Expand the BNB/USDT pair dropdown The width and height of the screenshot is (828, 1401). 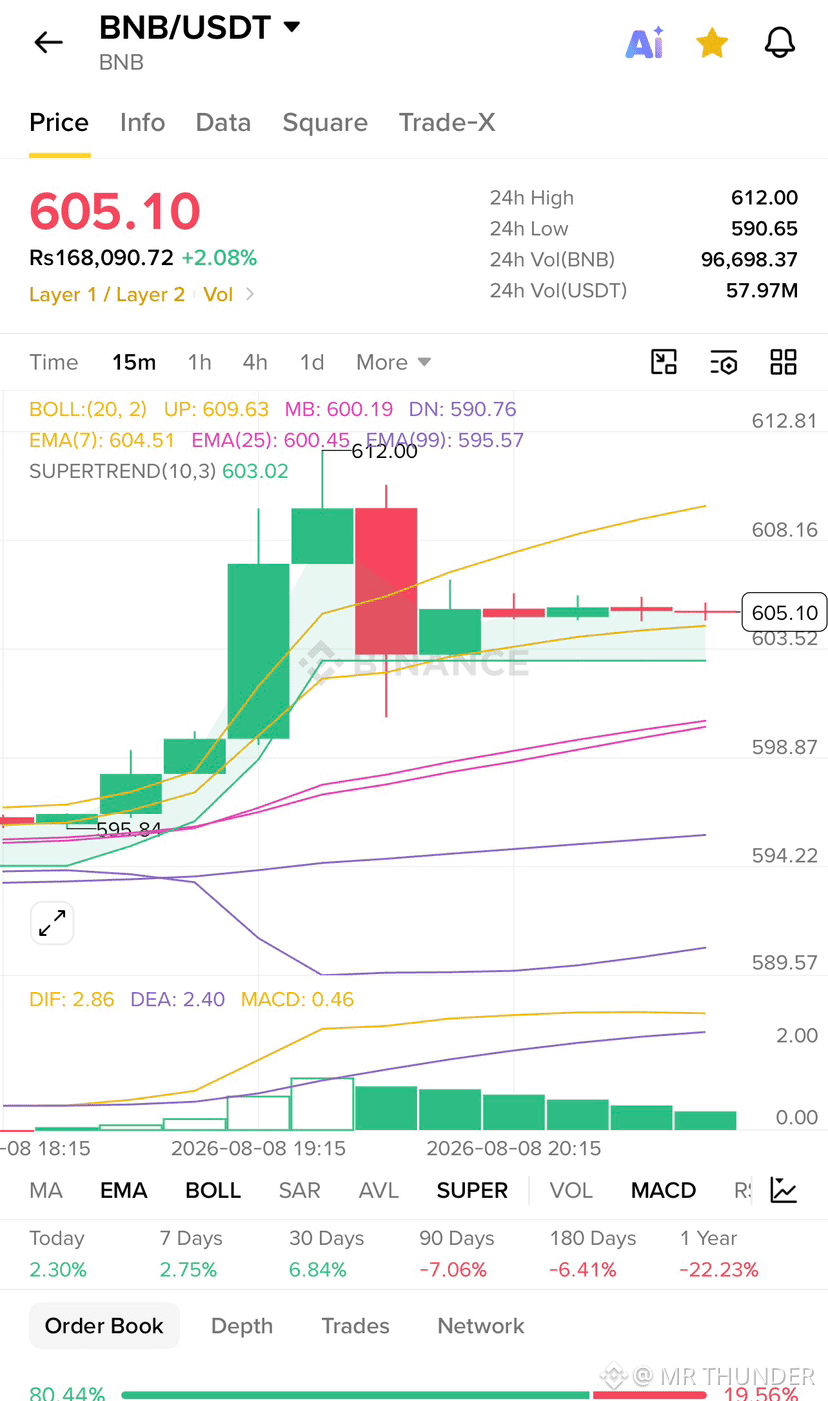[x=292, y=27]
